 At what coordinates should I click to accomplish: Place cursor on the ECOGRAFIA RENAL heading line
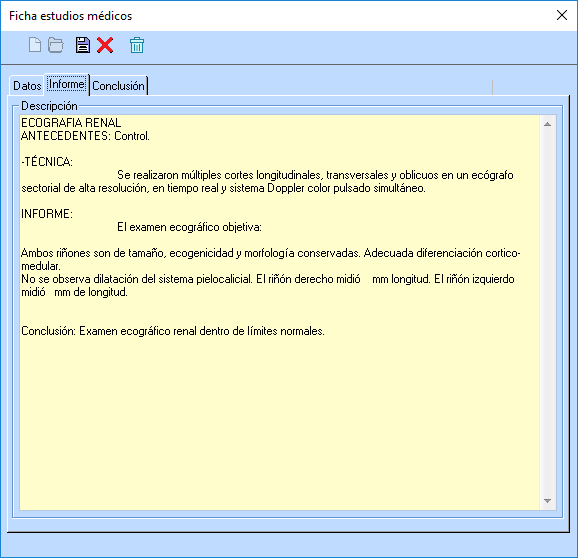pyautogui.click(x=71, y=123)
